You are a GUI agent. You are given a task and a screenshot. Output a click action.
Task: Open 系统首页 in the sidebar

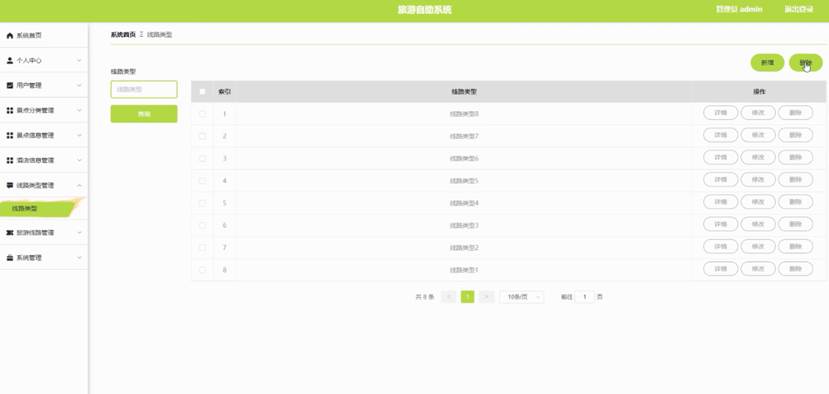coord(44,35)
